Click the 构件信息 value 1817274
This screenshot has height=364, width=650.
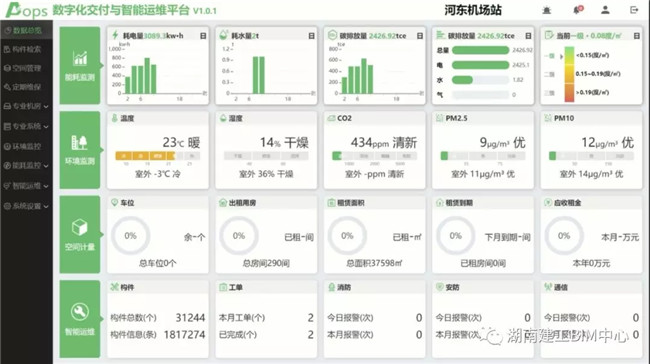pos(184,334)
